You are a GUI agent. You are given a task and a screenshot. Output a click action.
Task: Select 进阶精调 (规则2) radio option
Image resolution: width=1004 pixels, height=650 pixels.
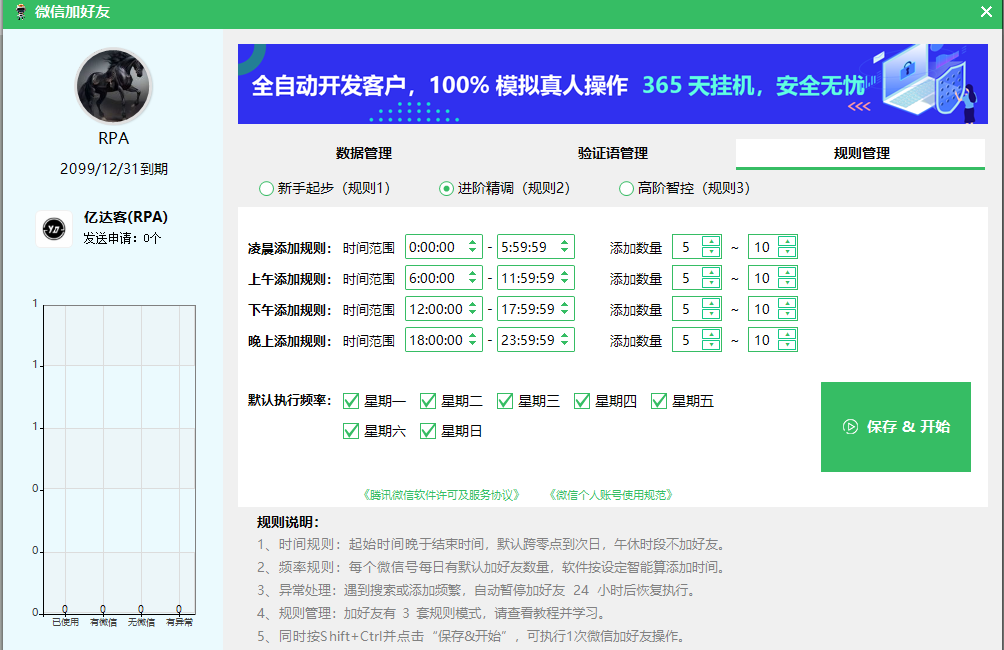tap(504, 188)
